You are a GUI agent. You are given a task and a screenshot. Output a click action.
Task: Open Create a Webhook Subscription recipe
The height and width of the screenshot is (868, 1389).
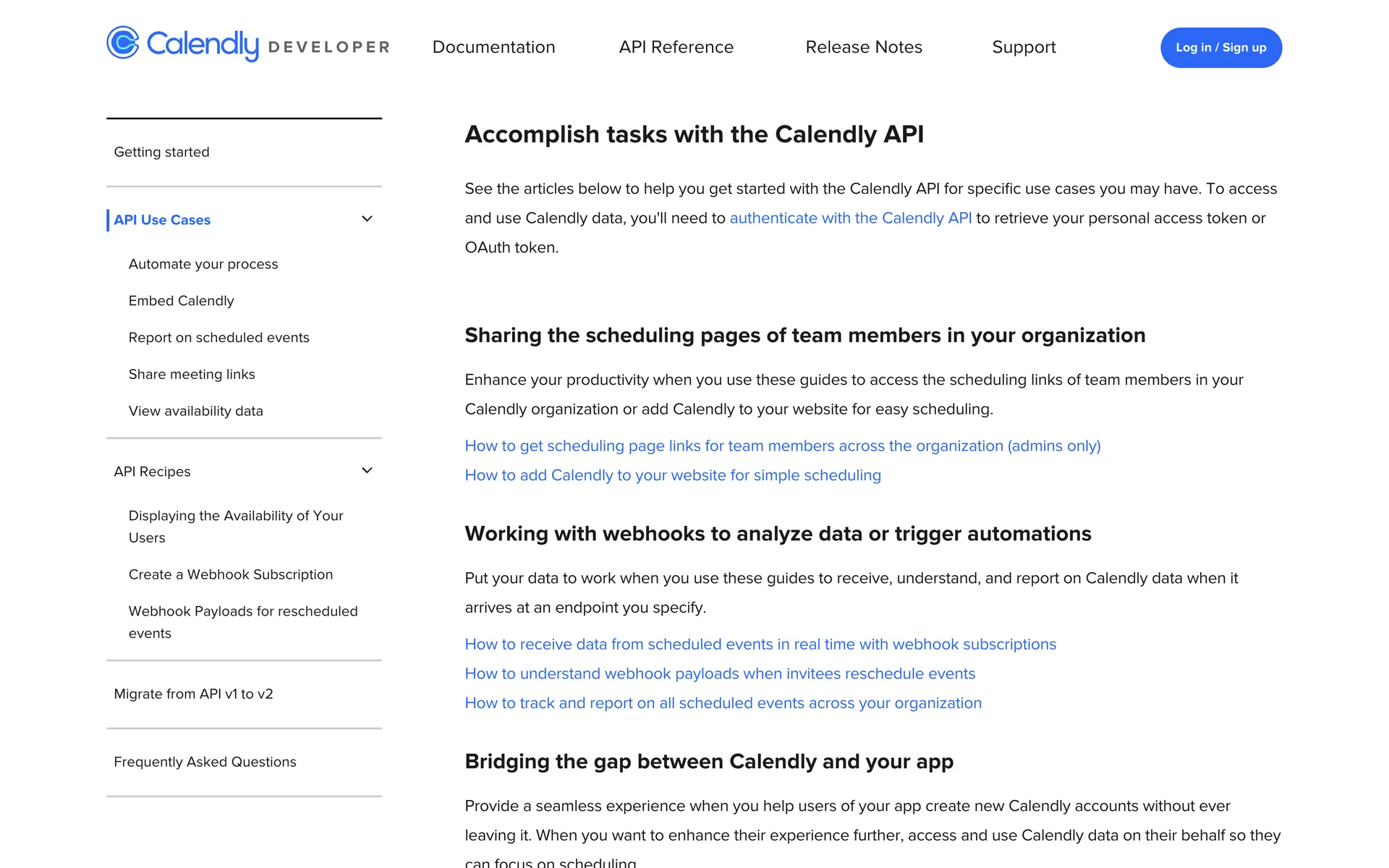(231, 574)
